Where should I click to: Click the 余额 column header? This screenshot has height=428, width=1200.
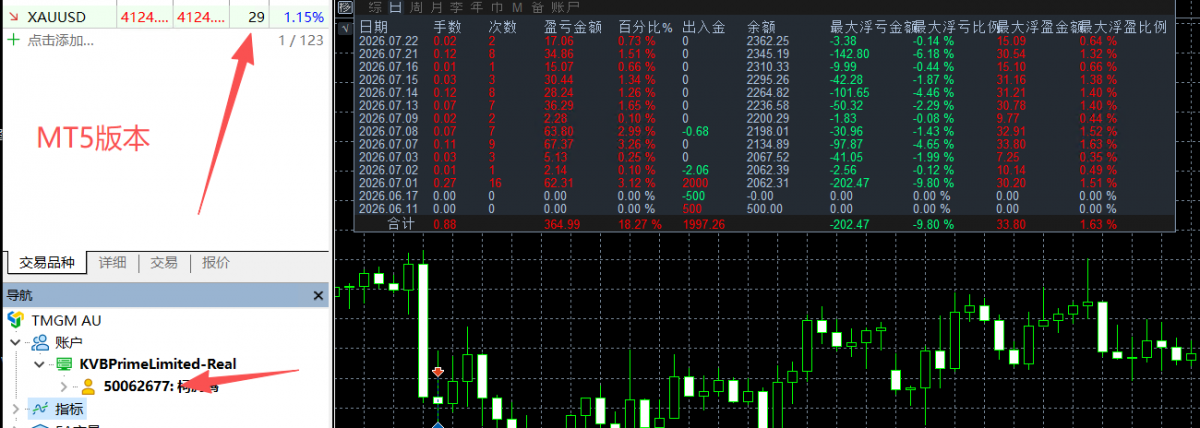[x=762, y=26]
